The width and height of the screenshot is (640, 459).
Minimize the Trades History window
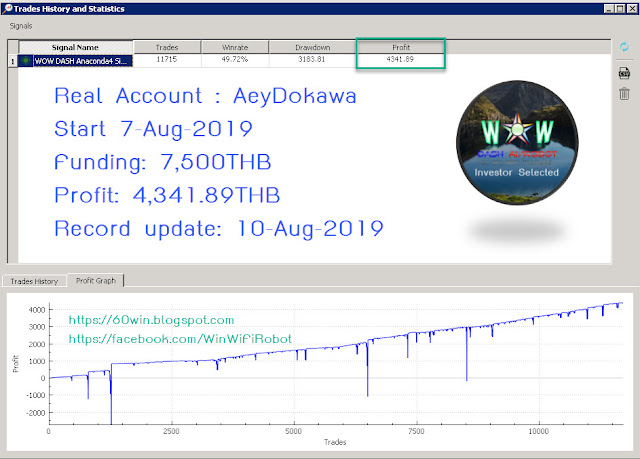609,9
